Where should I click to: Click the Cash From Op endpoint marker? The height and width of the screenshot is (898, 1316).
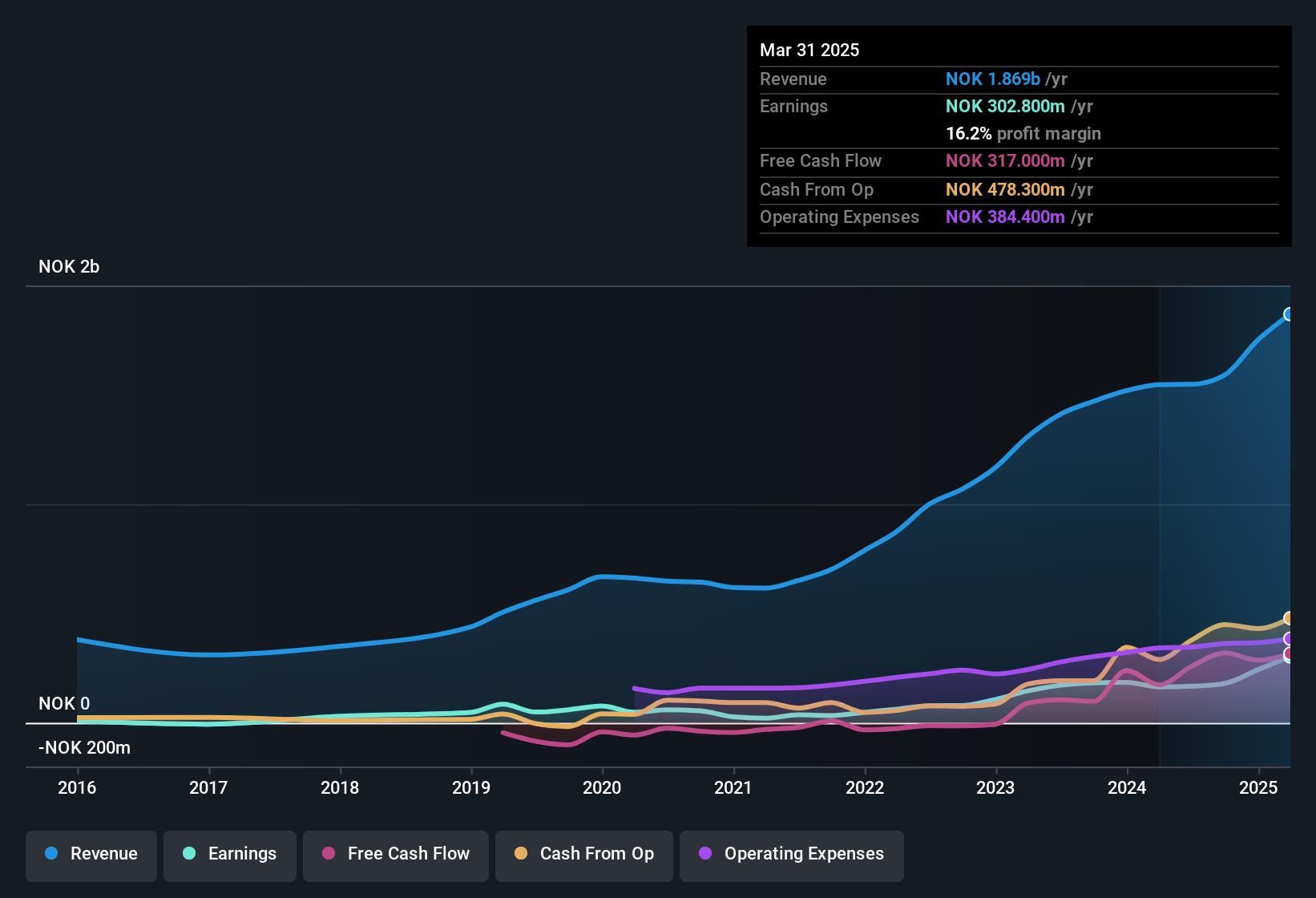1289,618
